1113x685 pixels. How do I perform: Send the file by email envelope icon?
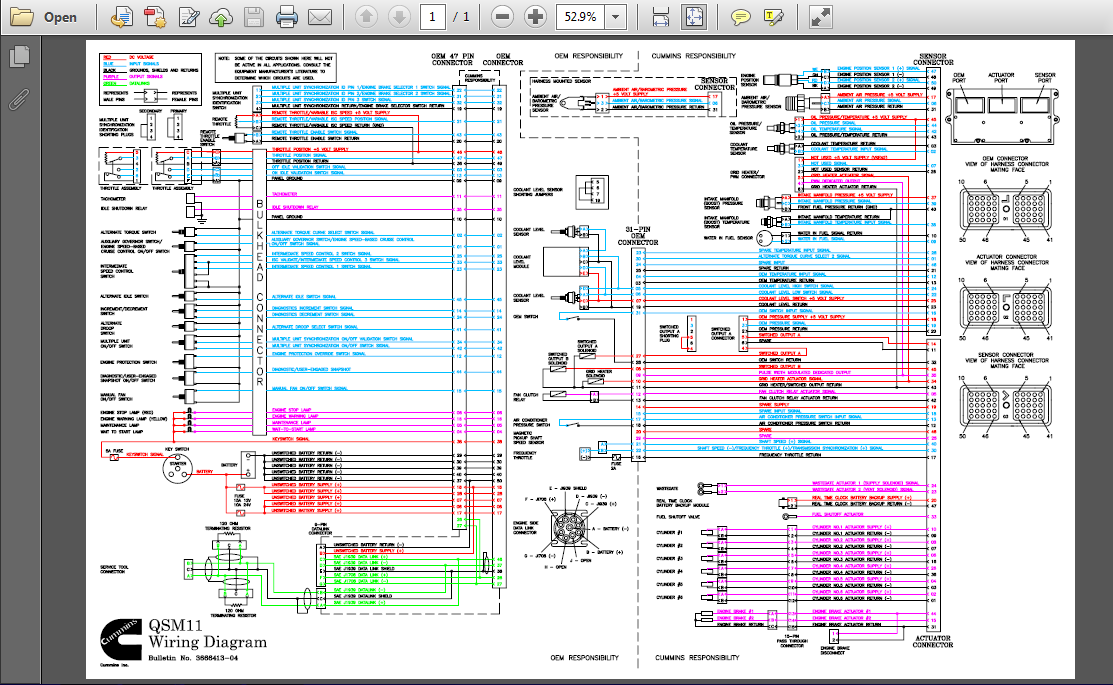(x=320, y=17)
